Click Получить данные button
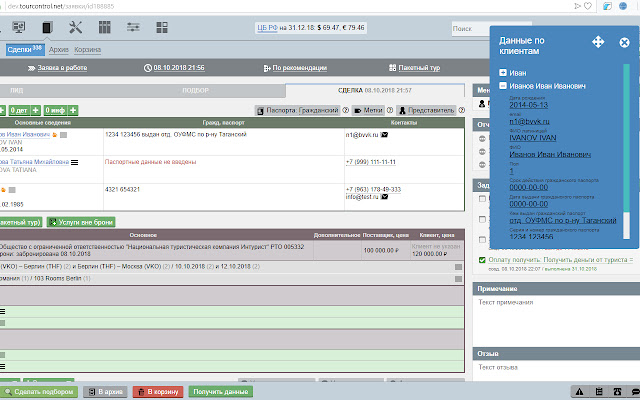The height and width of the screenshot is (400, 640). (x=221, y=392)
